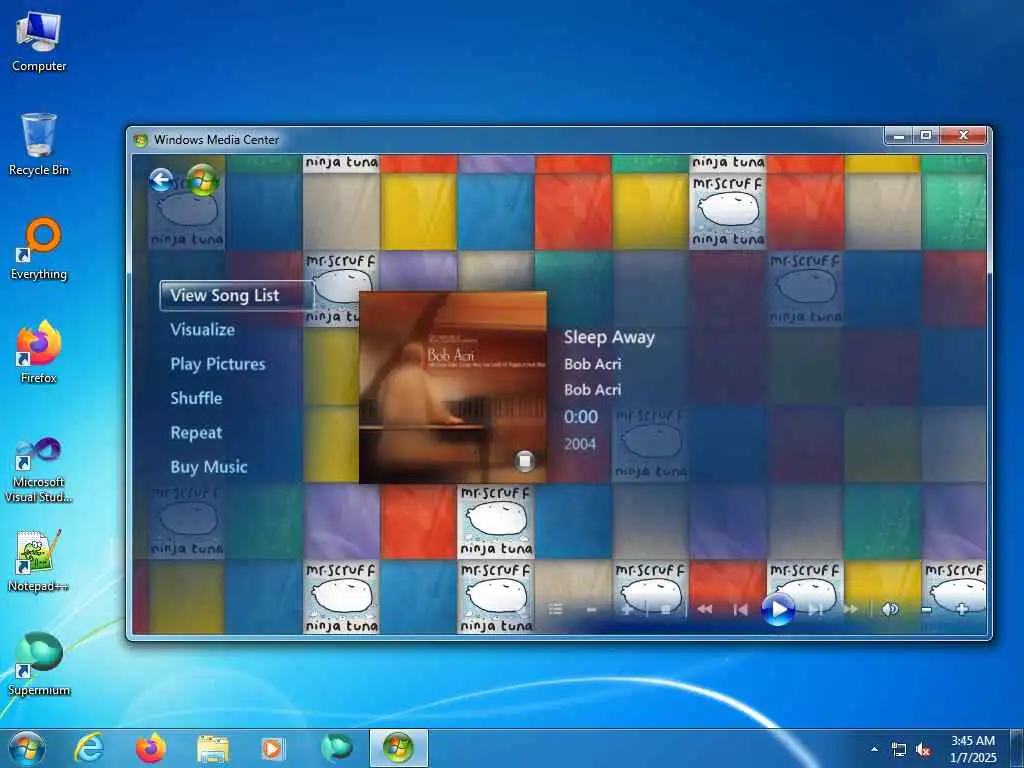Click the stop square on album art
Image resolution: width=1024 pixels, height=768 pixels.
tap(524, 460)
